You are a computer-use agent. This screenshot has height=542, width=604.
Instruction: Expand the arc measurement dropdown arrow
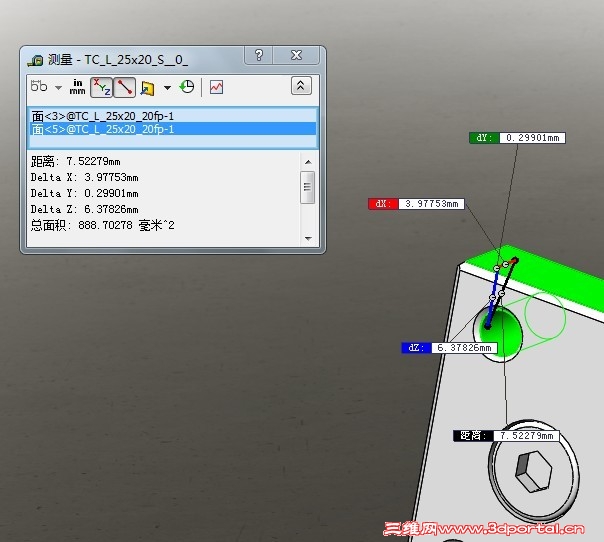point(58,88)
